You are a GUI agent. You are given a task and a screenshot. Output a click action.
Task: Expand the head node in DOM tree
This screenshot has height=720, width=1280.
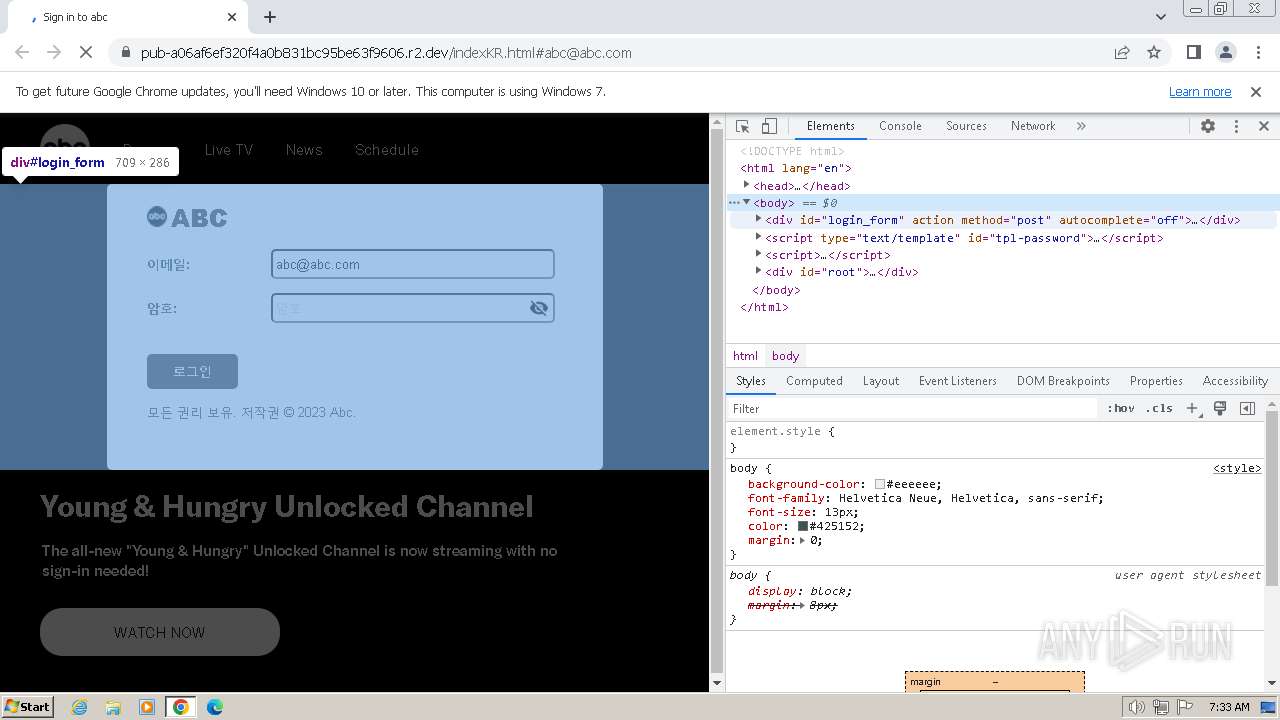coord(747,185)
